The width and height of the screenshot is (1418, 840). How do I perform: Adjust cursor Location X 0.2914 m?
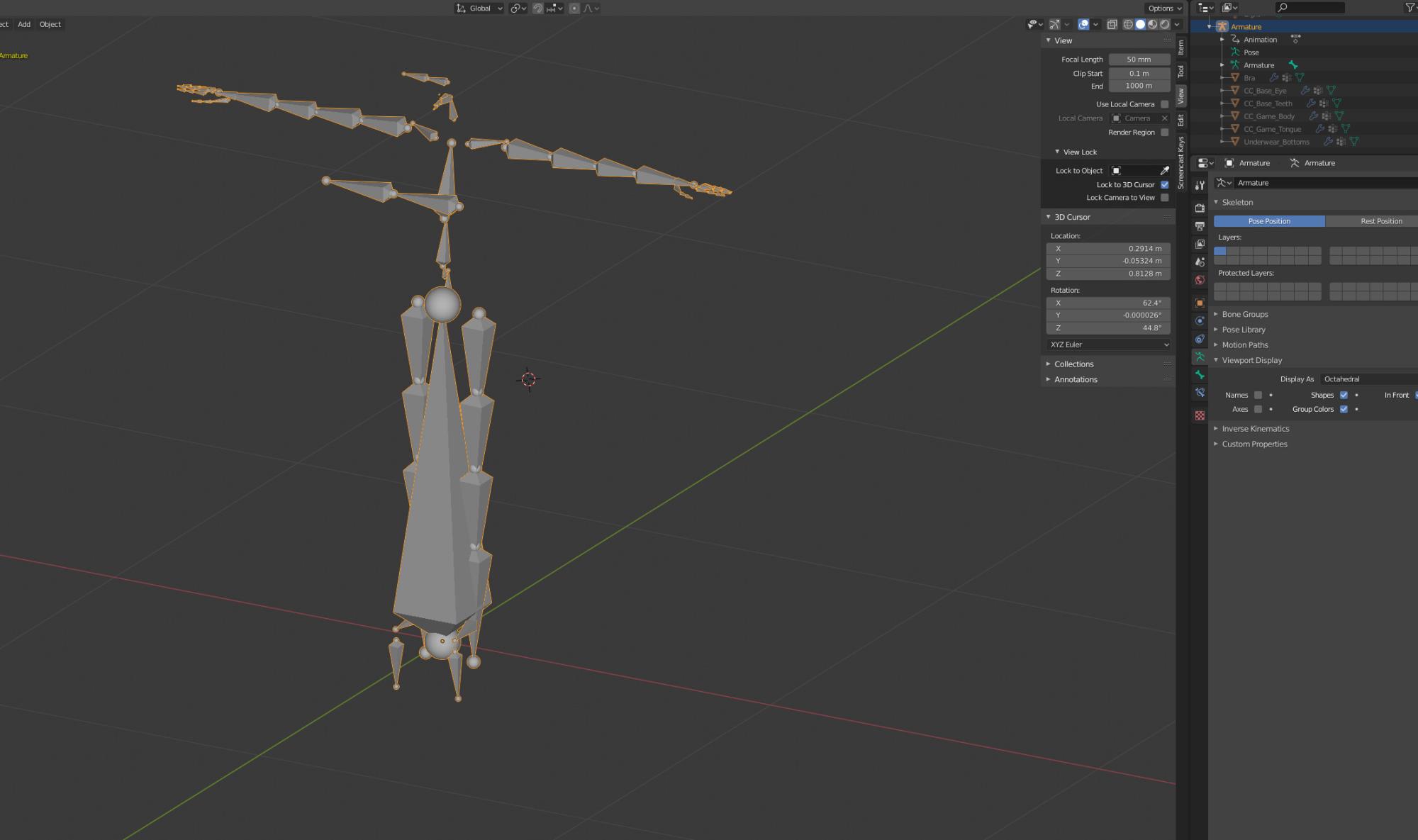1108,249
